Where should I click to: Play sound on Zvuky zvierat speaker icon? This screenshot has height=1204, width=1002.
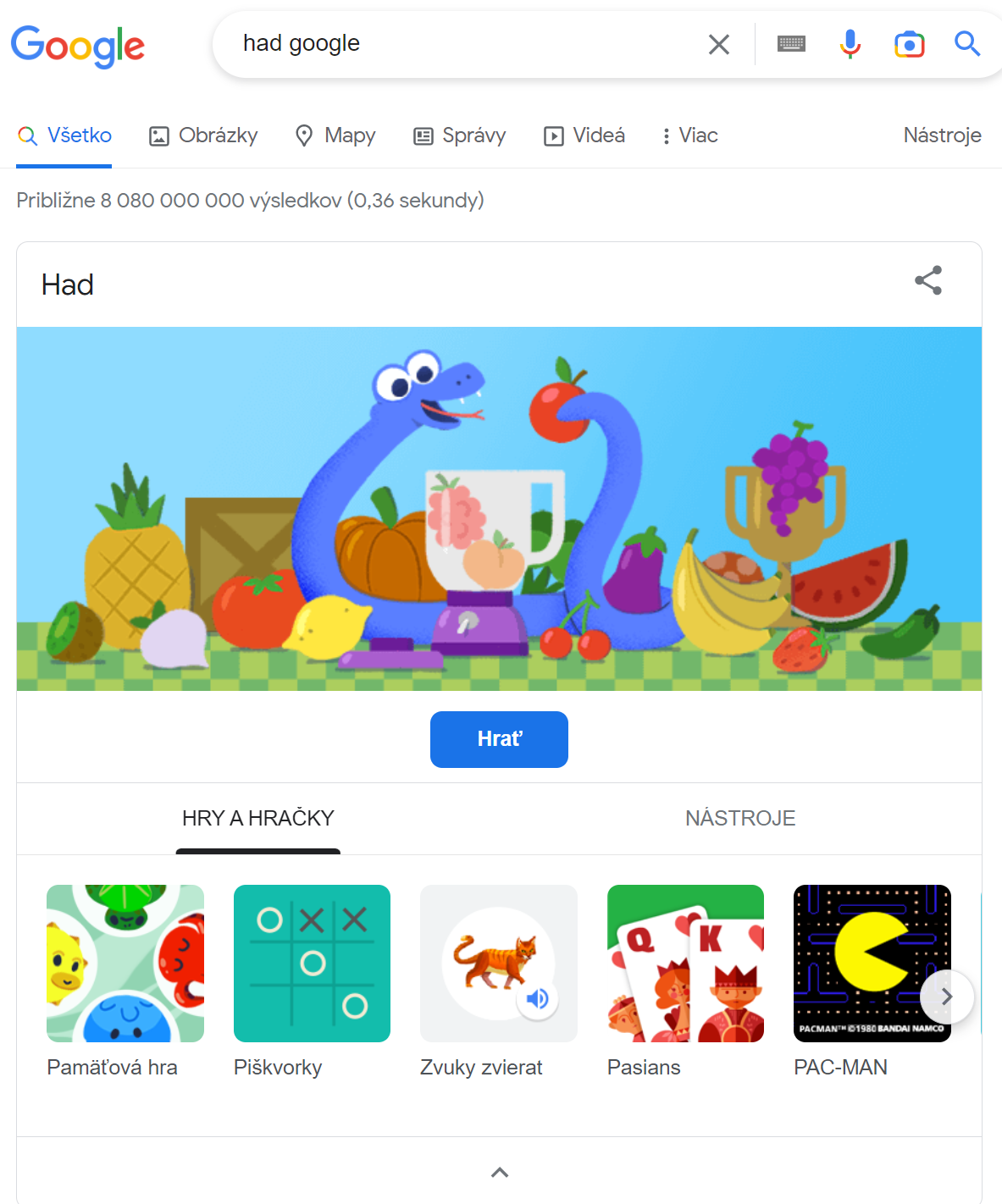click(x=537, y=999)
